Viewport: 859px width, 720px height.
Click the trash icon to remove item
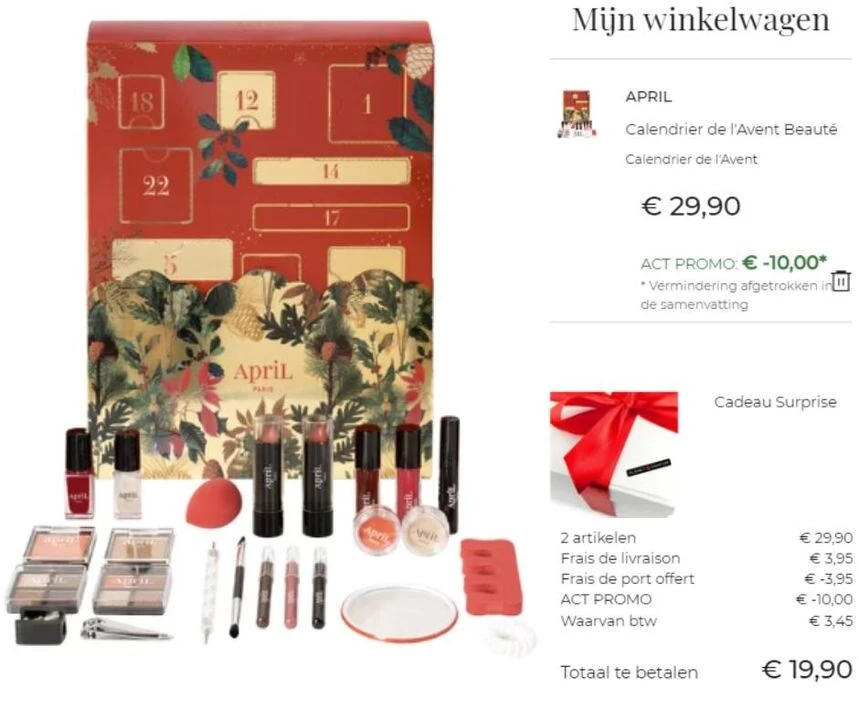pyautogui.click(x=841, y=281)
